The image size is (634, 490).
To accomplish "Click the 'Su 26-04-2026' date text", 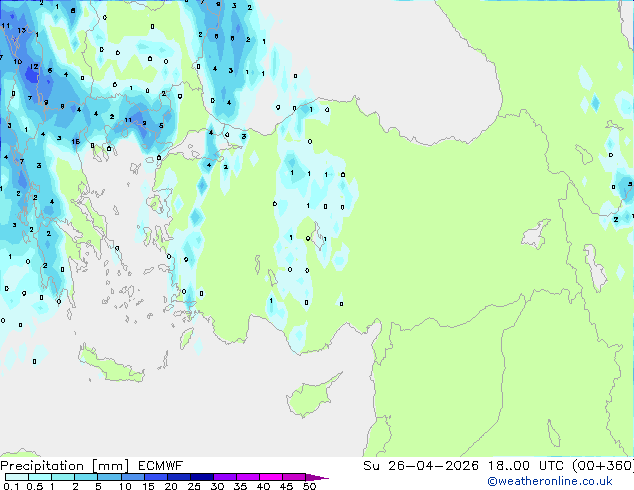I will point(421,466).
